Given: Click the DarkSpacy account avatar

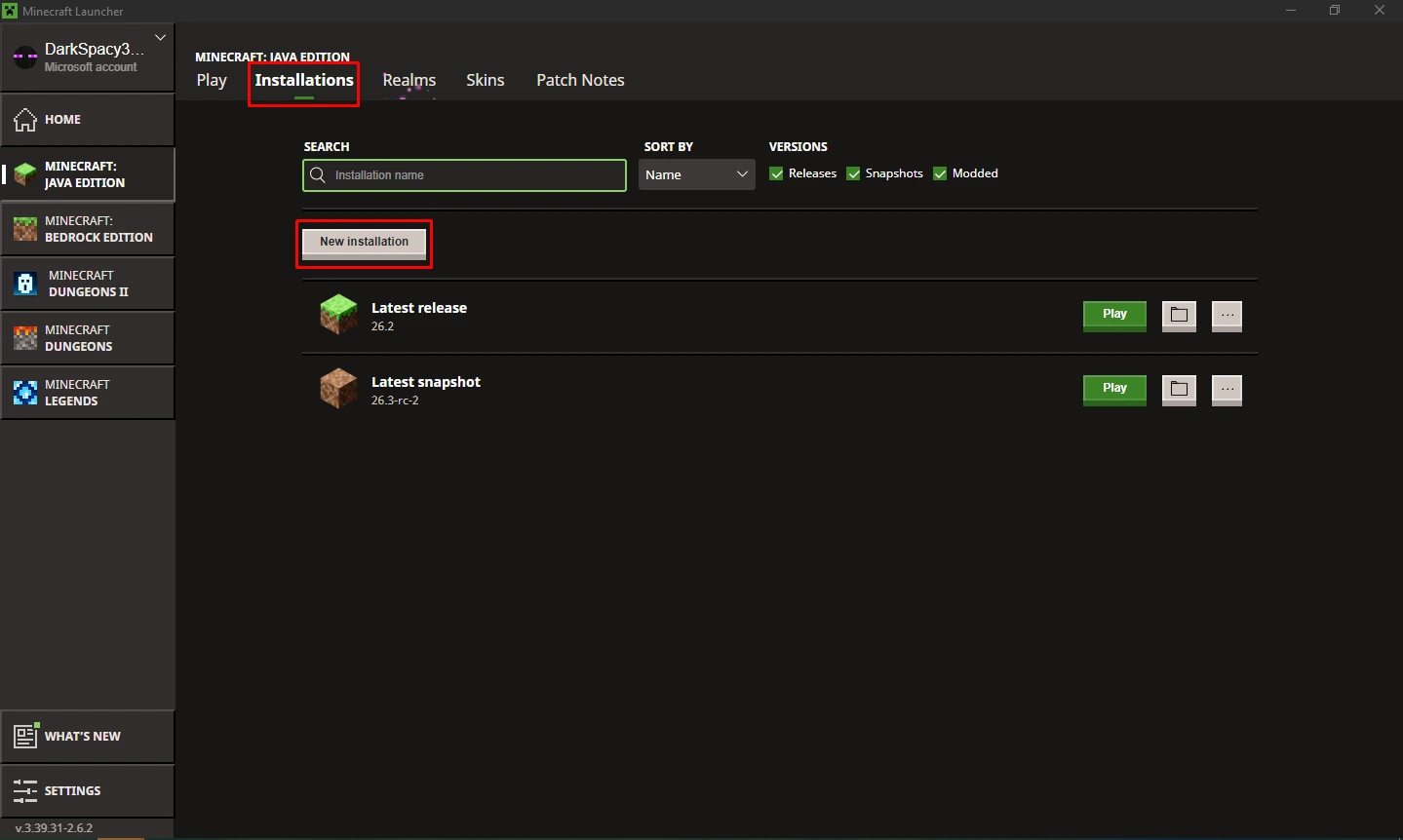Looking at the screenshot, I should (25, 57).
